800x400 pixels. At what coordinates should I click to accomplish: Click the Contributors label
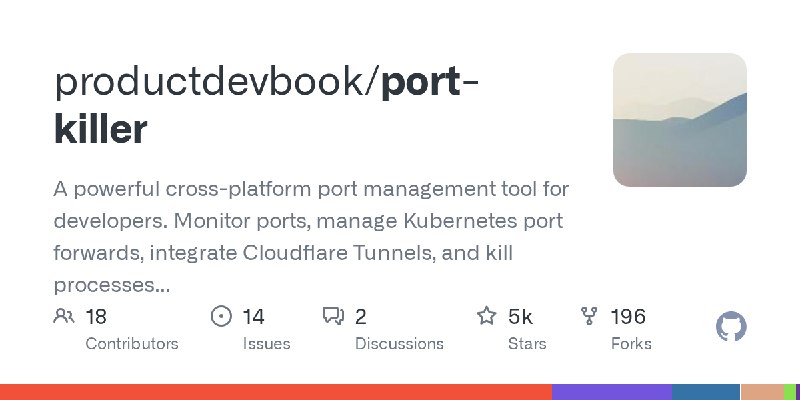click(132, 344)
